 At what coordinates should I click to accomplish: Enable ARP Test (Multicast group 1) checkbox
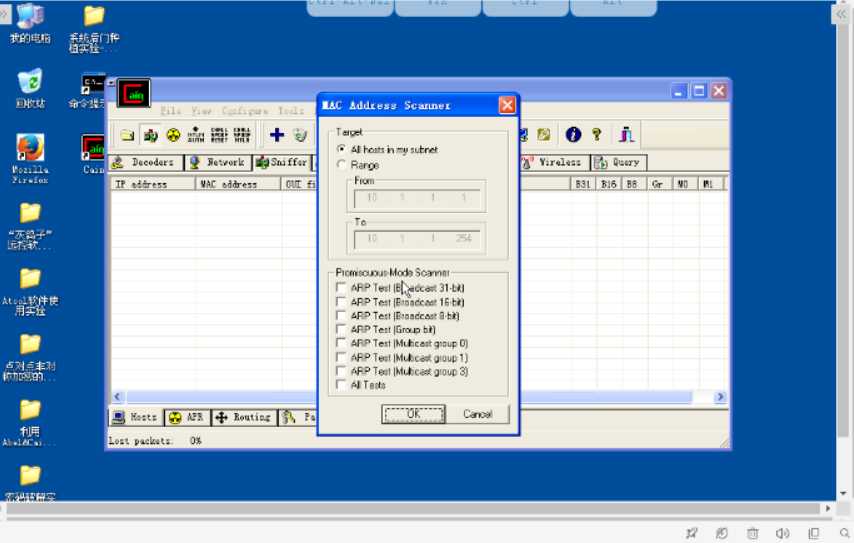point(341,357)
